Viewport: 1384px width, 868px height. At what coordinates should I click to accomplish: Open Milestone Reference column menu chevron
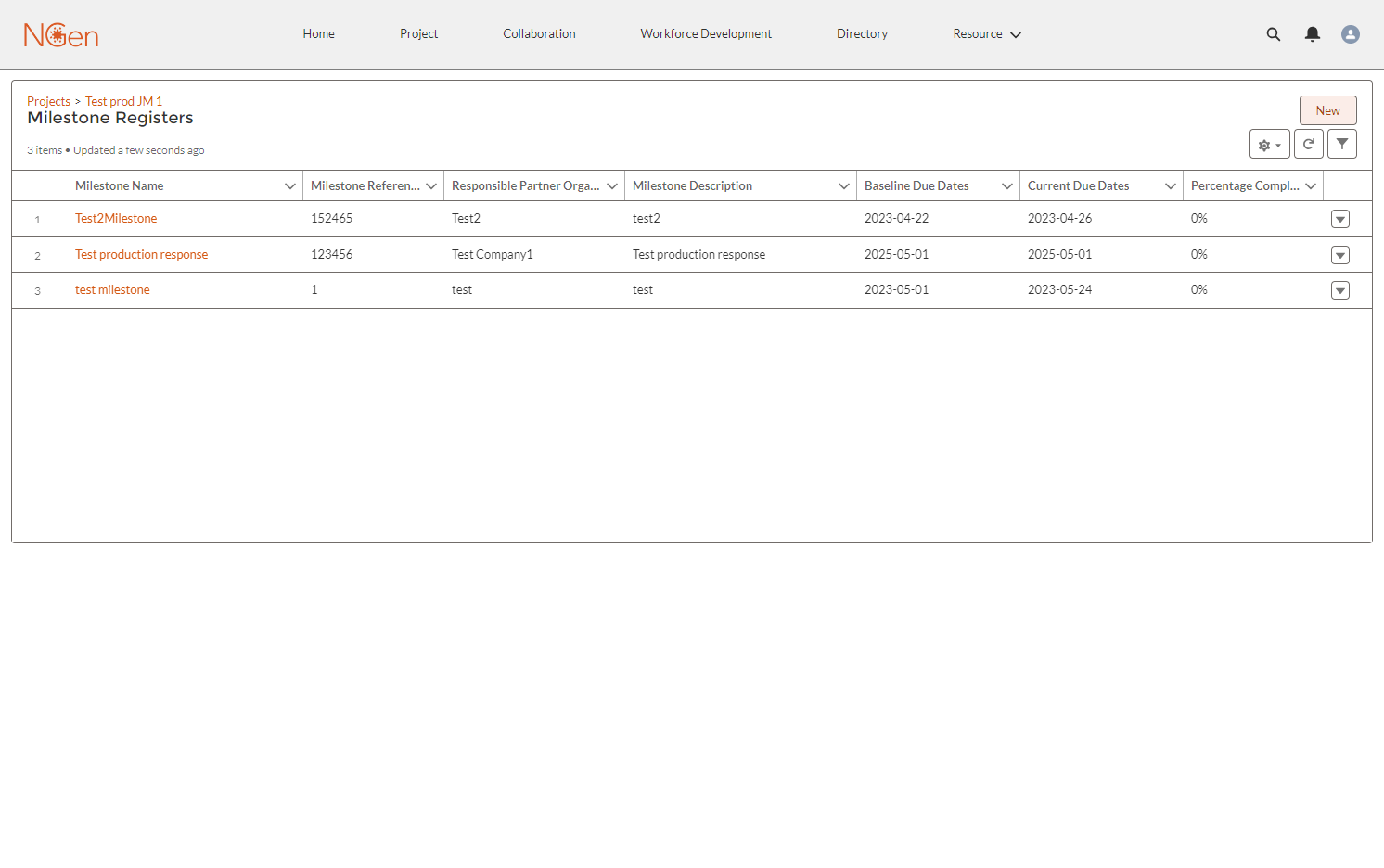click(x=431, y=186)
